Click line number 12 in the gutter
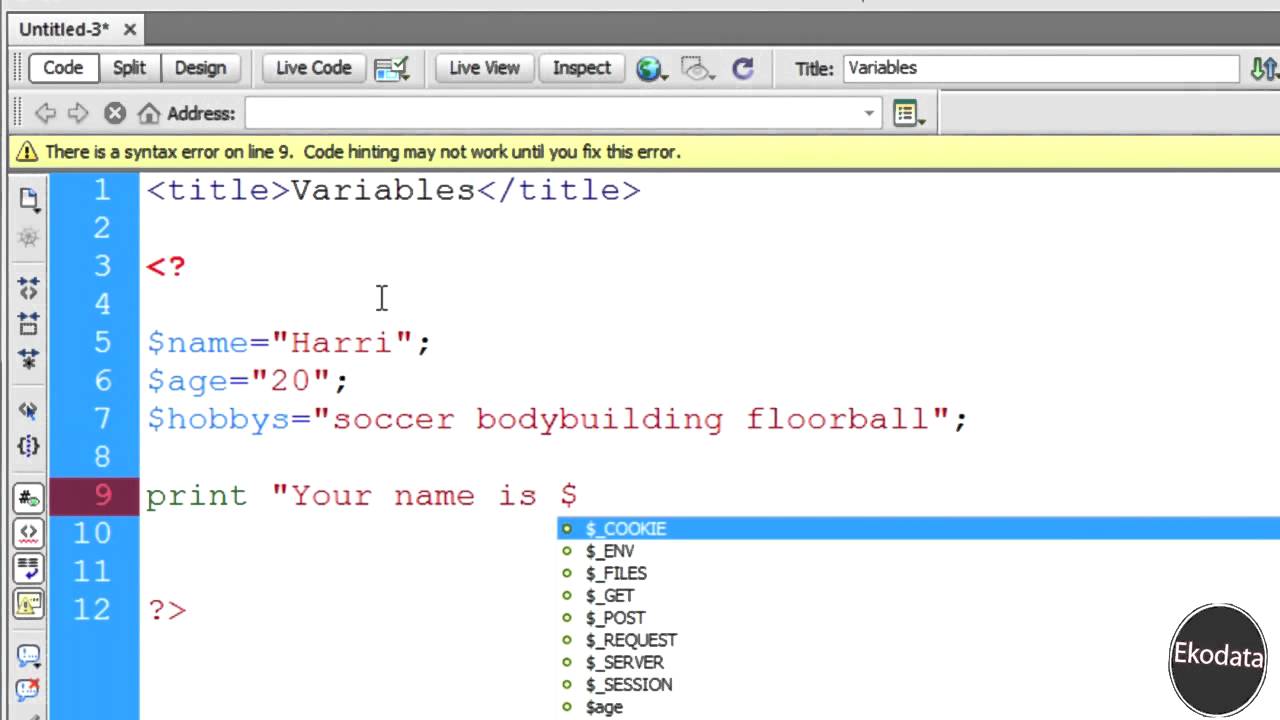The height and width of the screenshot is (720, 1280). point(92,609)
